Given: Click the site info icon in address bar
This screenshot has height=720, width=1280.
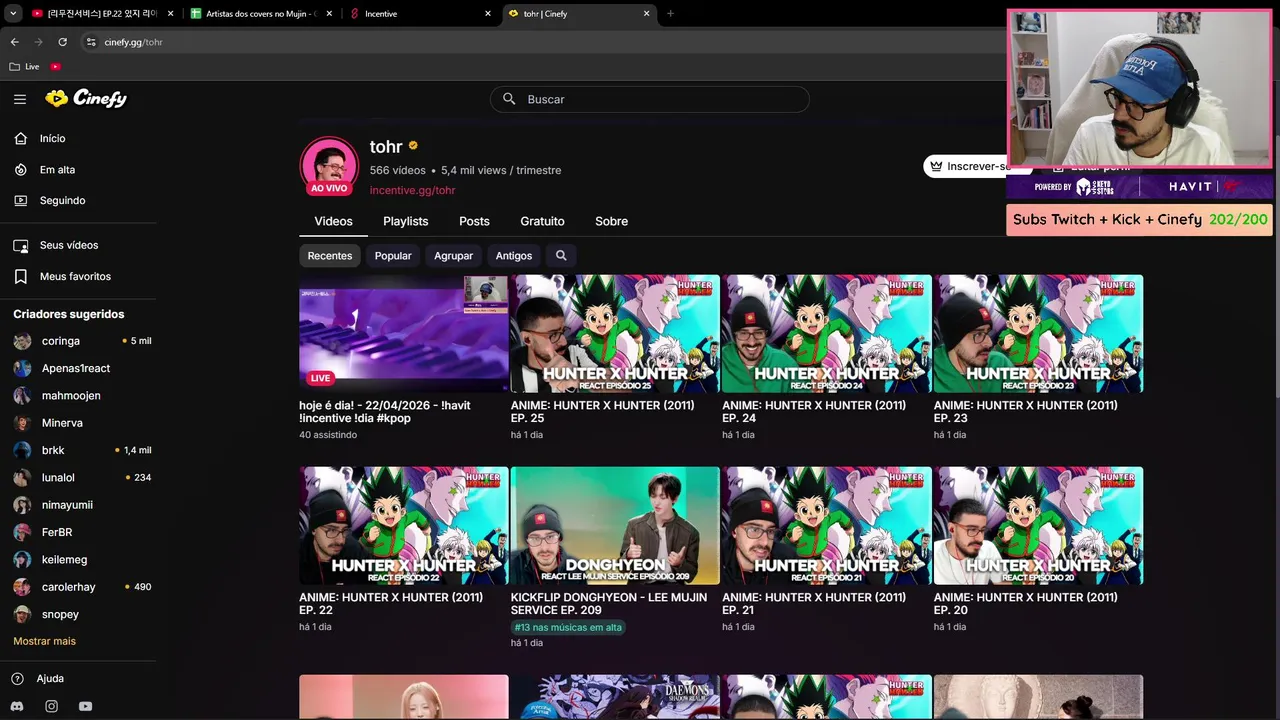Looking at the screenshot, I should [91, 42].
